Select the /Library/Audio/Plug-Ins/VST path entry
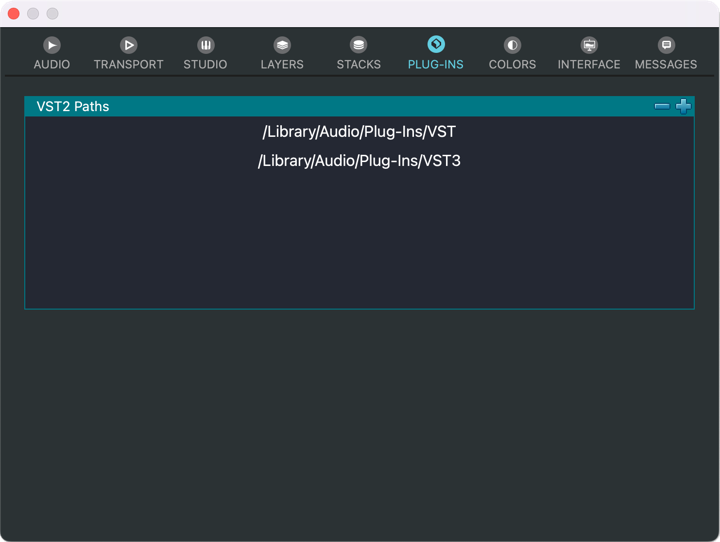720x542 pixels. click(x=359, y=131)
